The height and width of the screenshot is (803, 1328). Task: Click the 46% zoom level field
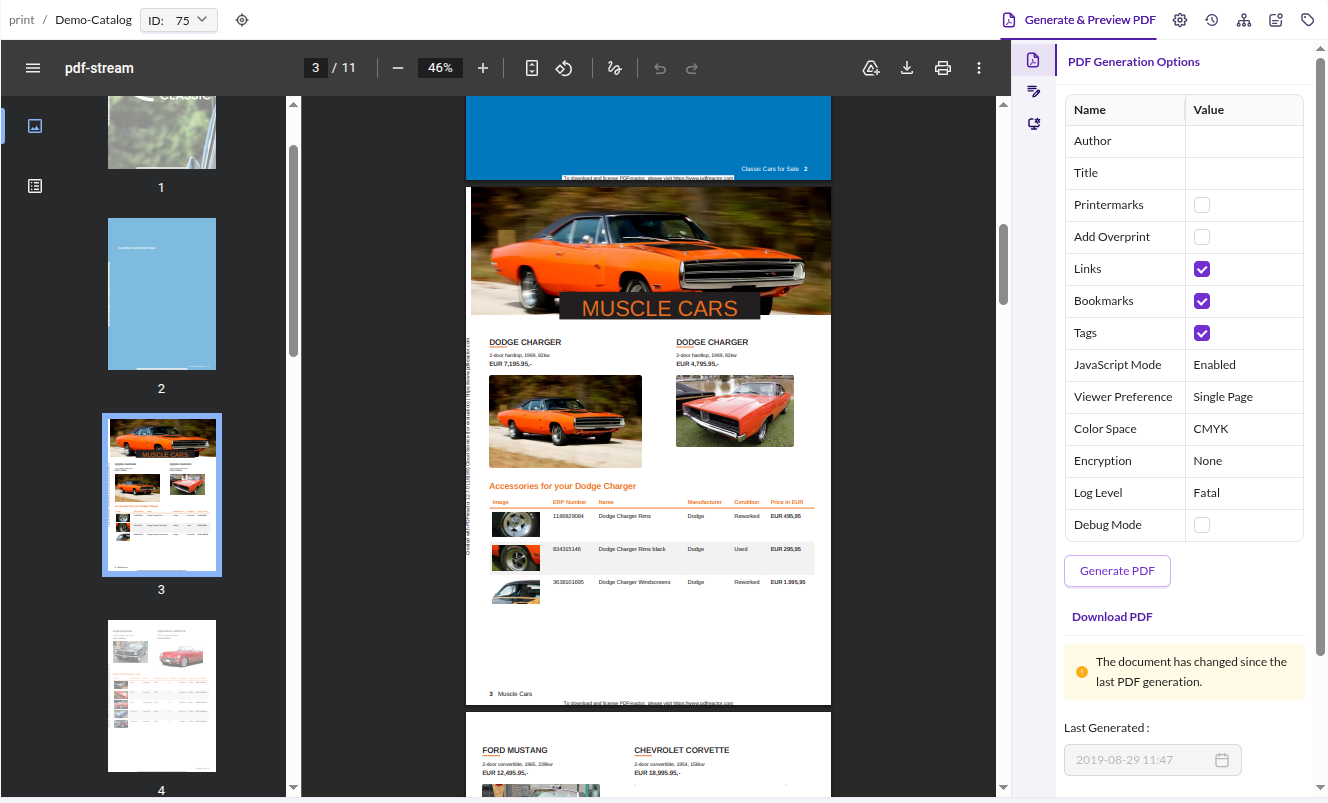click(440, 68)
